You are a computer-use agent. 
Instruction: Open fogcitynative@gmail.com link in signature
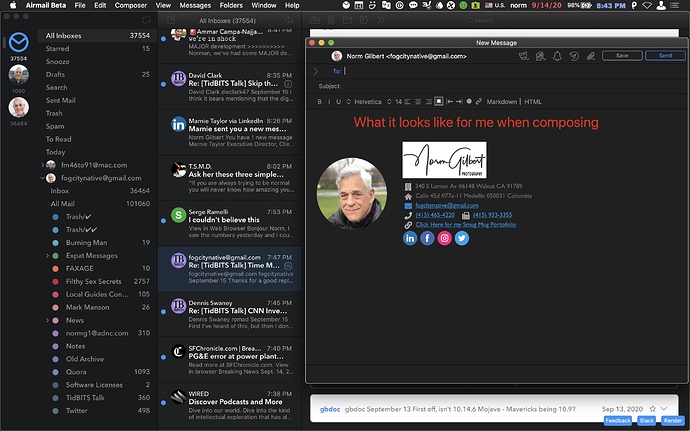447,206
